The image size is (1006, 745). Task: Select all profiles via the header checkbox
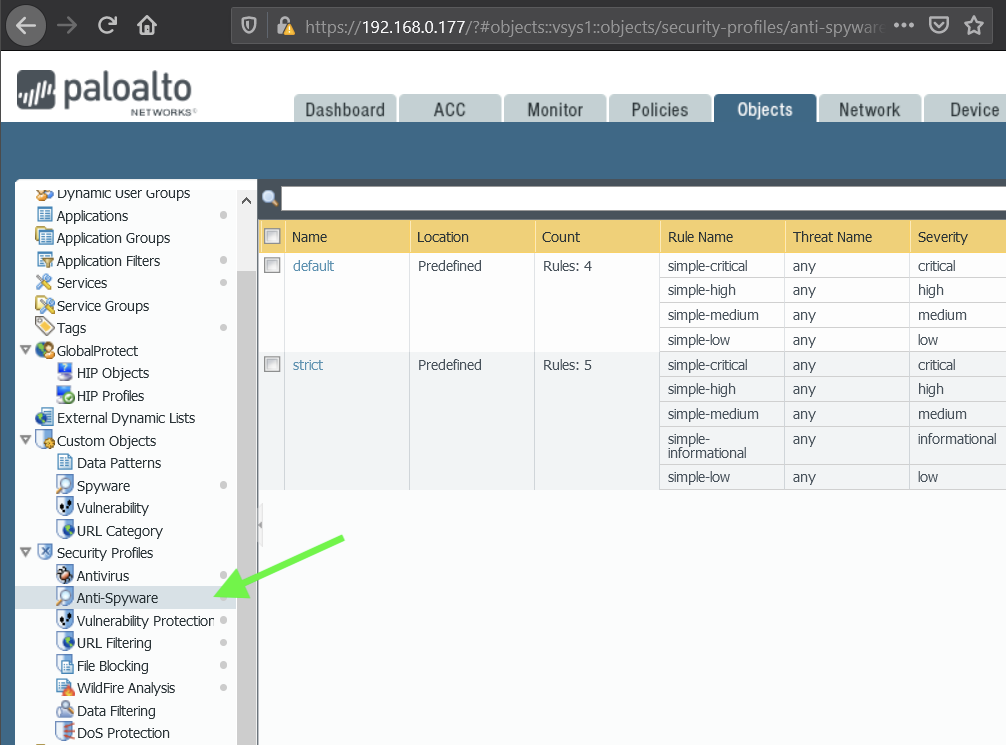tap(272, 236)
